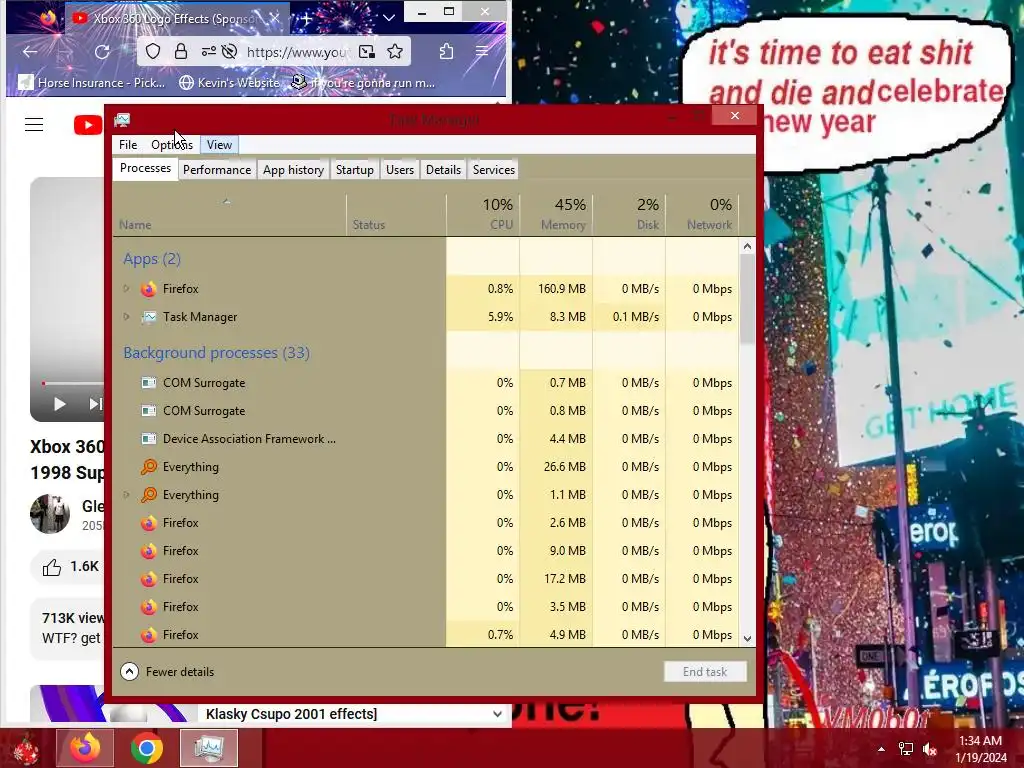The image size is (1024, 768).
Task: Expand the second Everything background process
Action: pyautogui.click(x=127, y=495)
